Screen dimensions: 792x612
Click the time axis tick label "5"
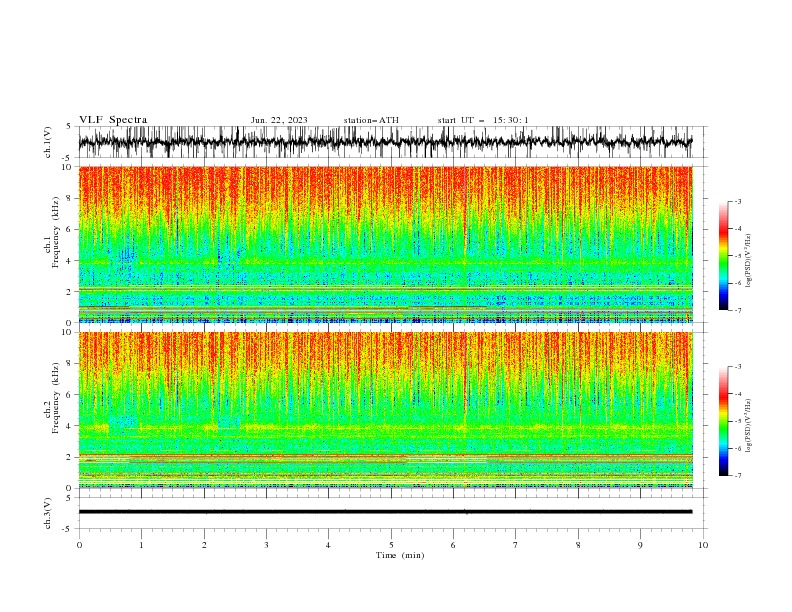(391, 545)
